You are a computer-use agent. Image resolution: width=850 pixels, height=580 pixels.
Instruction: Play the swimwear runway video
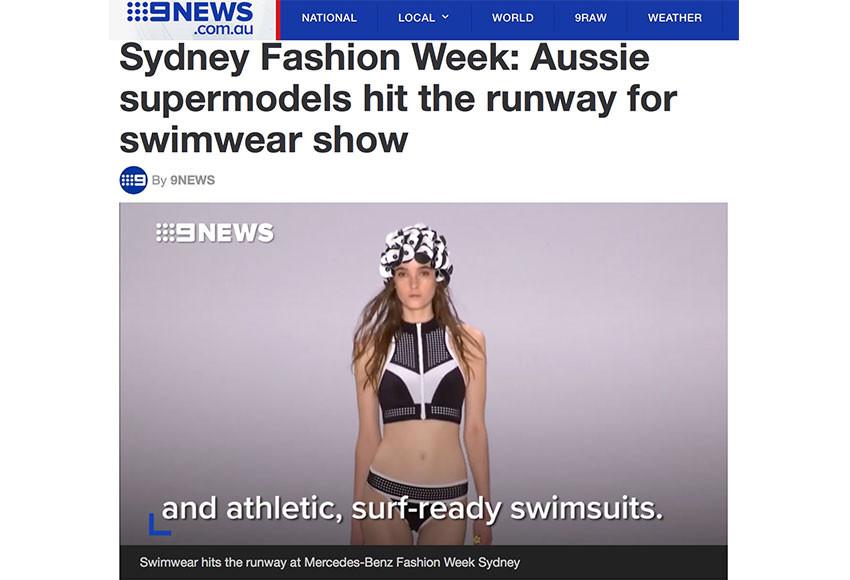pyautogui.click(x=423, y=374)
